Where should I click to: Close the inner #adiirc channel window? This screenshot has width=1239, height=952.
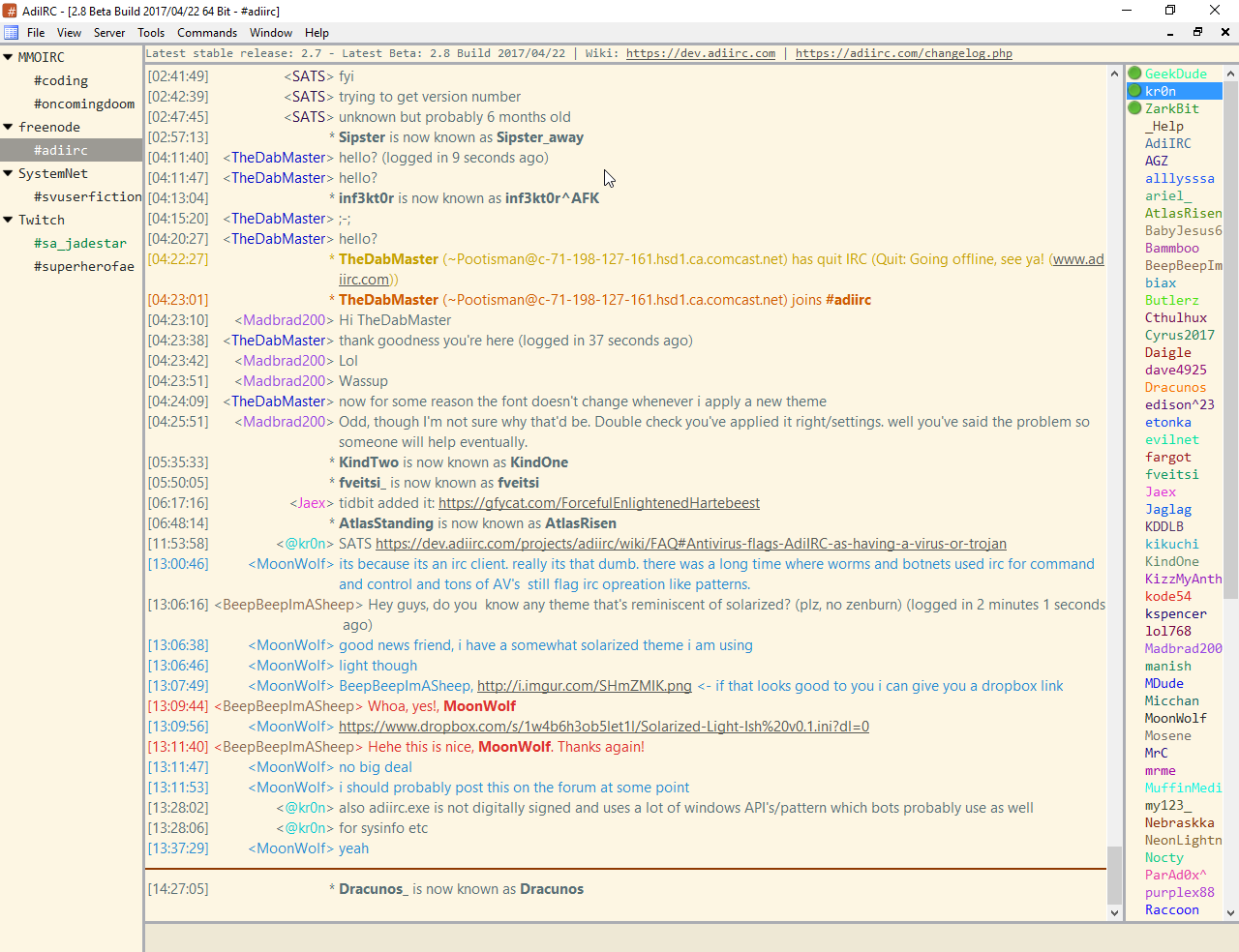tap(1224, 33)
